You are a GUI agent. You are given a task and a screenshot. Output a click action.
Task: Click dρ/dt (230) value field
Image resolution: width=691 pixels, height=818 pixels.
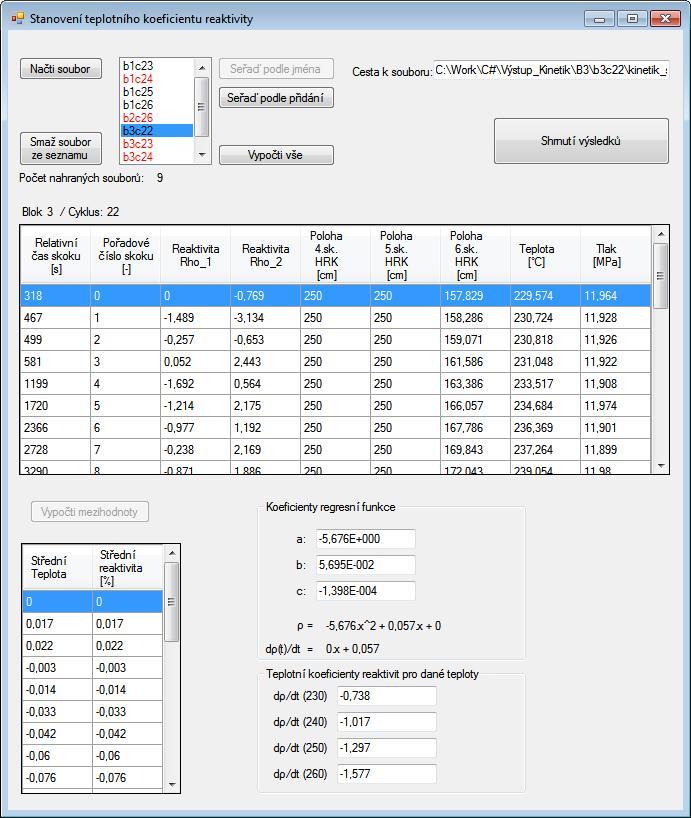(386, 696)
